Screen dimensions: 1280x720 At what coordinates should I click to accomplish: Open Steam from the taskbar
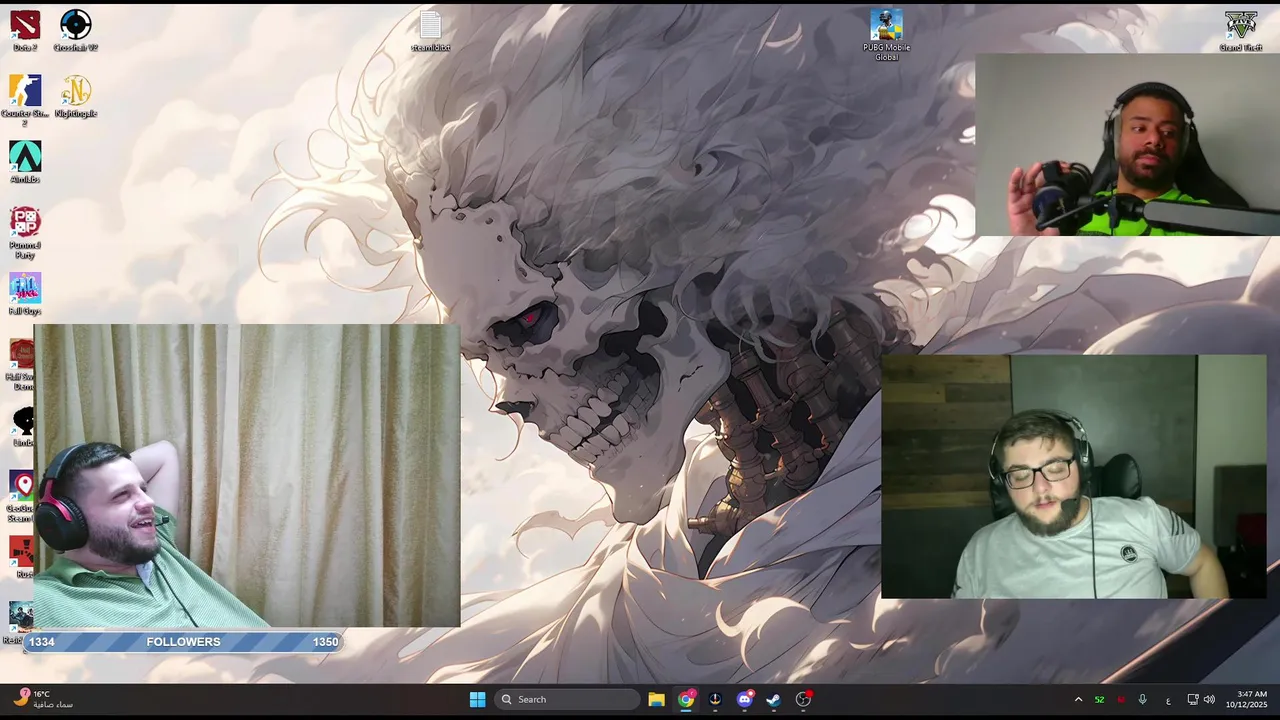[x=773, y=699]
